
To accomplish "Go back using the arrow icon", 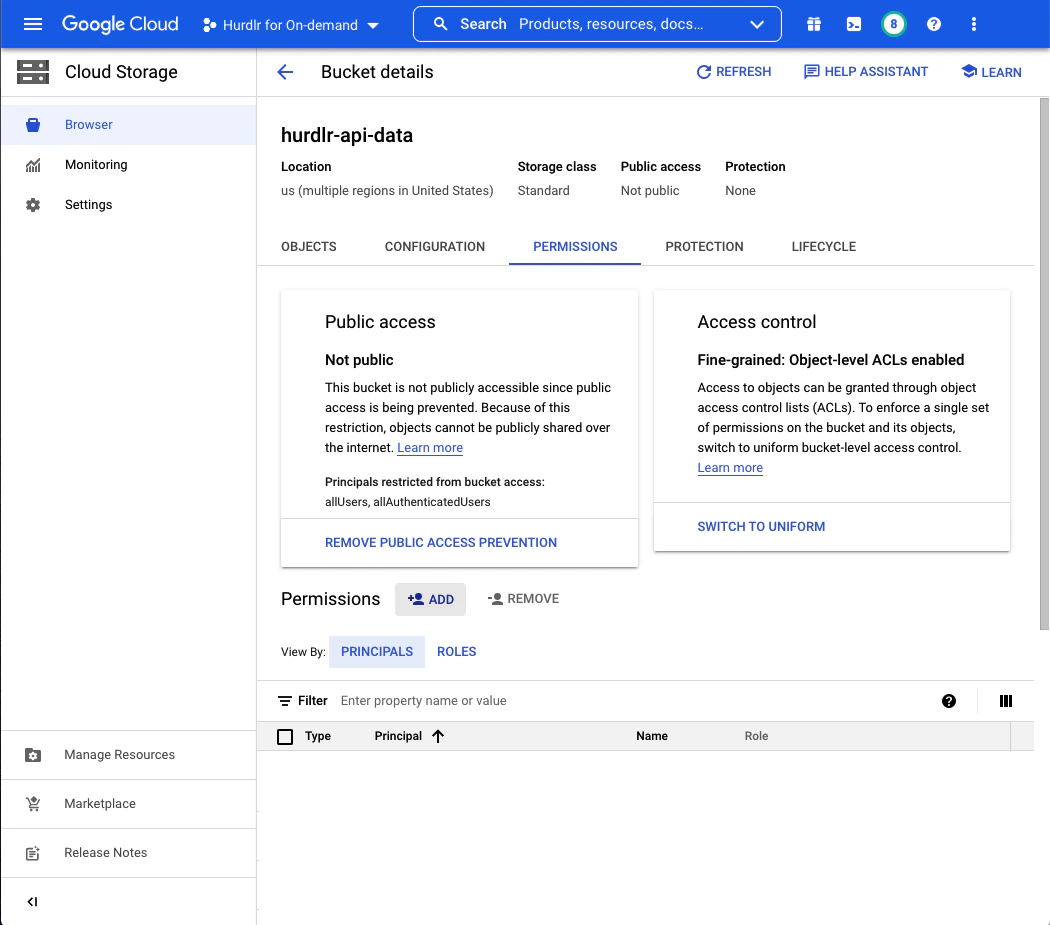I will click(x=285, y=72).
